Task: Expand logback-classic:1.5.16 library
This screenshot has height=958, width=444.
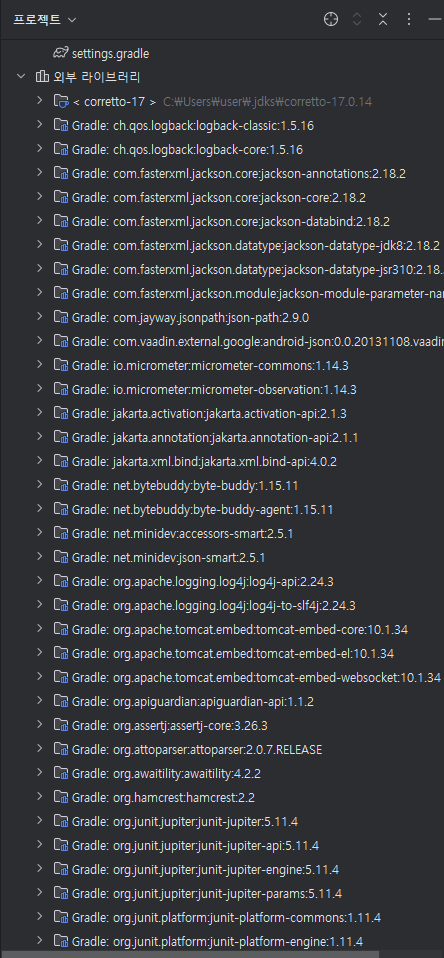Action: 40,124
